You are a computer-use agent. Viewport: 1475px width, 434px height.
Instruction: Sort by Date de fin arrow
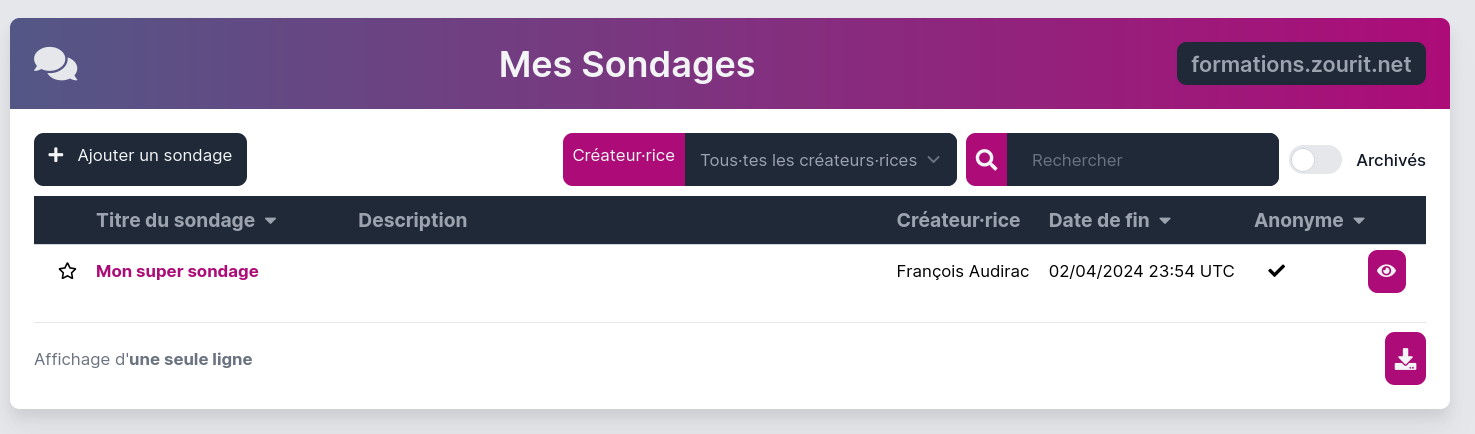click(1165, 221)
